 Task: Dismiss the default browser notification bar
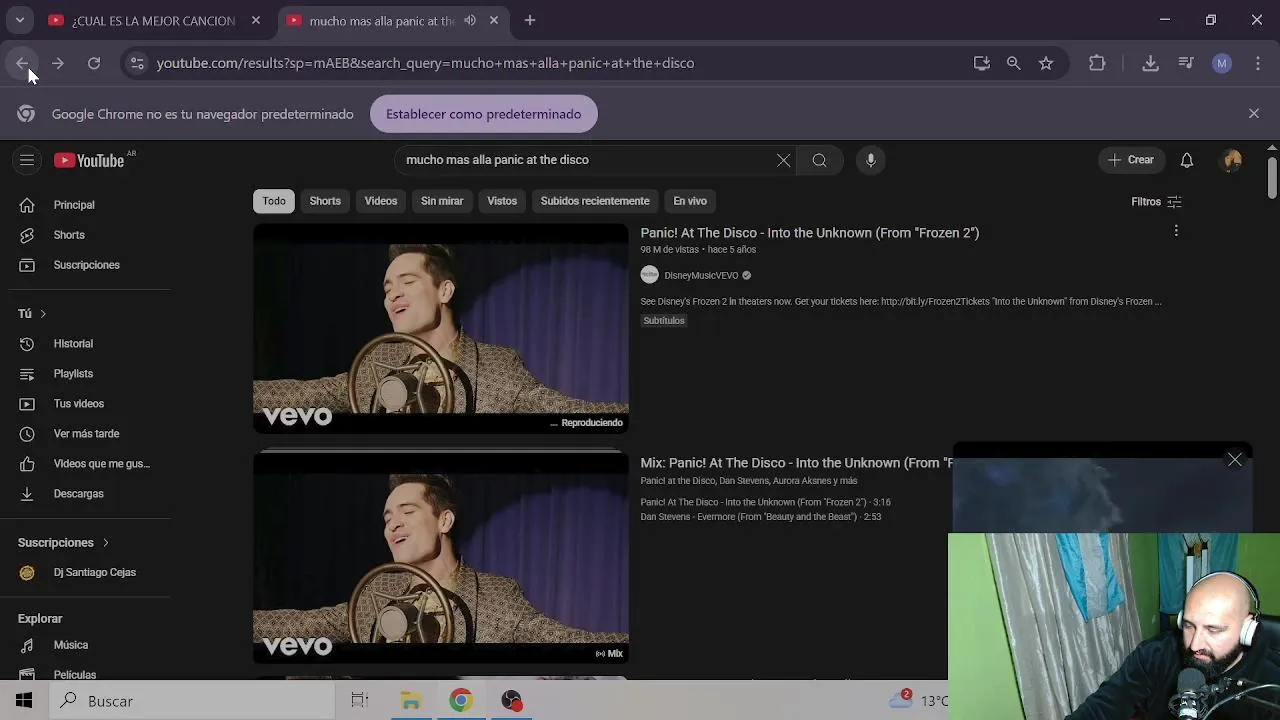[x=1254, y=114]
